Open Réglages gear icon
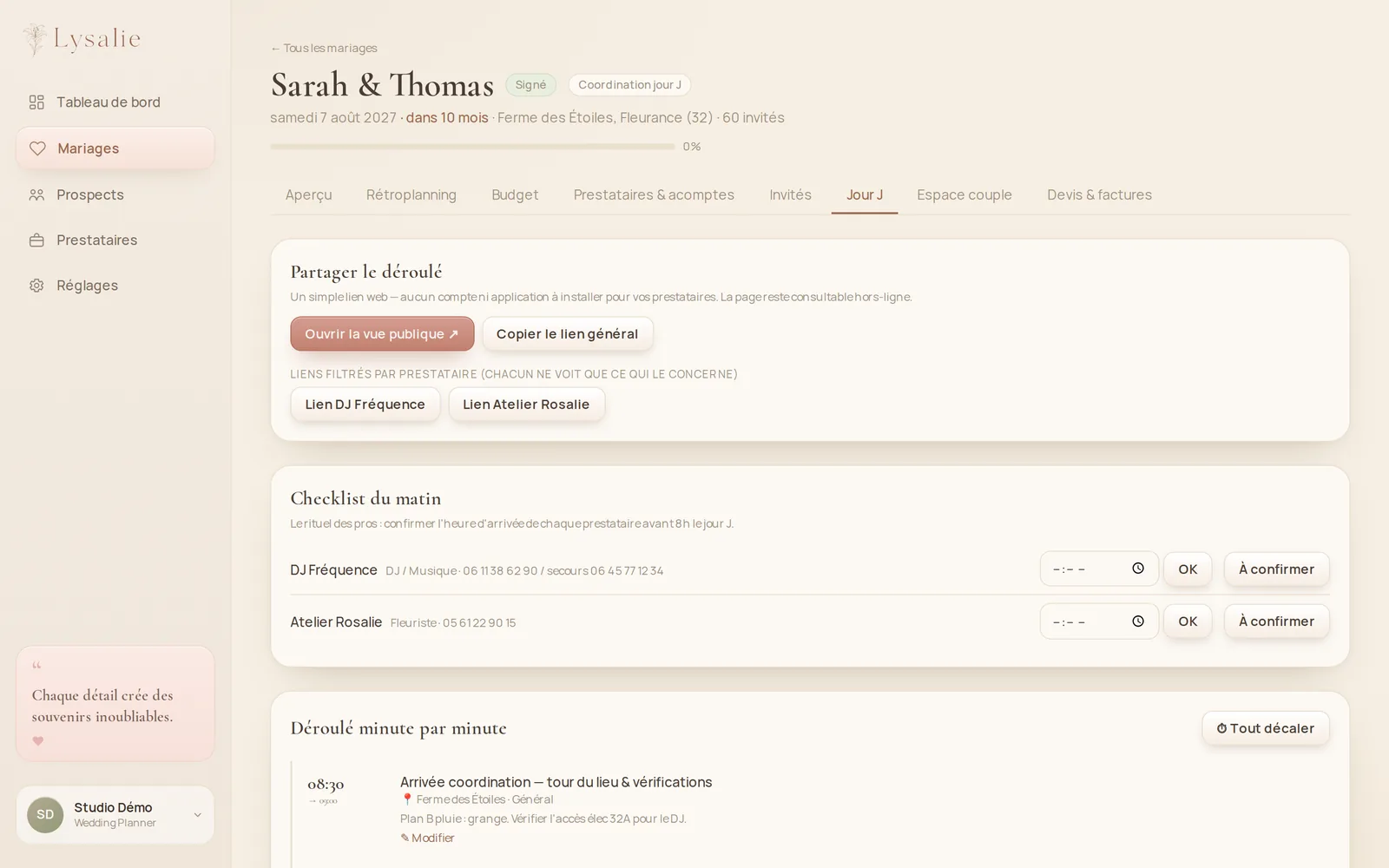The height and width of the screenshot is (868, 1389). point(36,286)
